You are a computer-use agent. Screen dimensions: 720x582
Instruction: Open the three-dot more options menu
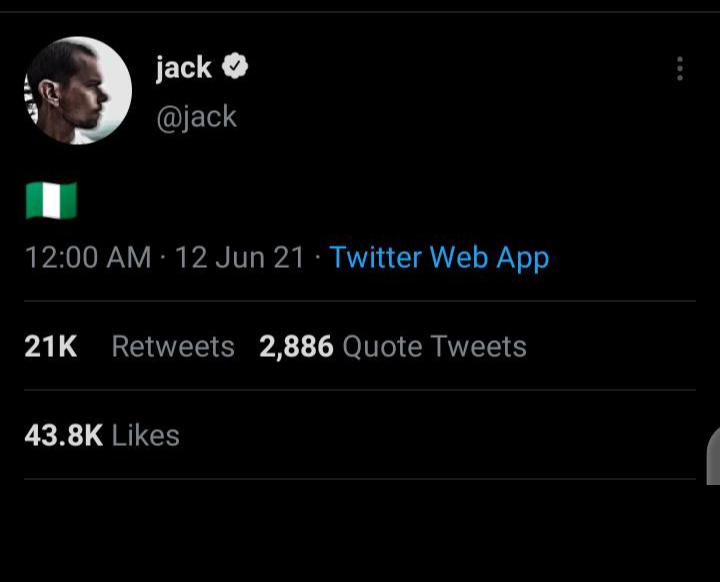coord(680,68)
